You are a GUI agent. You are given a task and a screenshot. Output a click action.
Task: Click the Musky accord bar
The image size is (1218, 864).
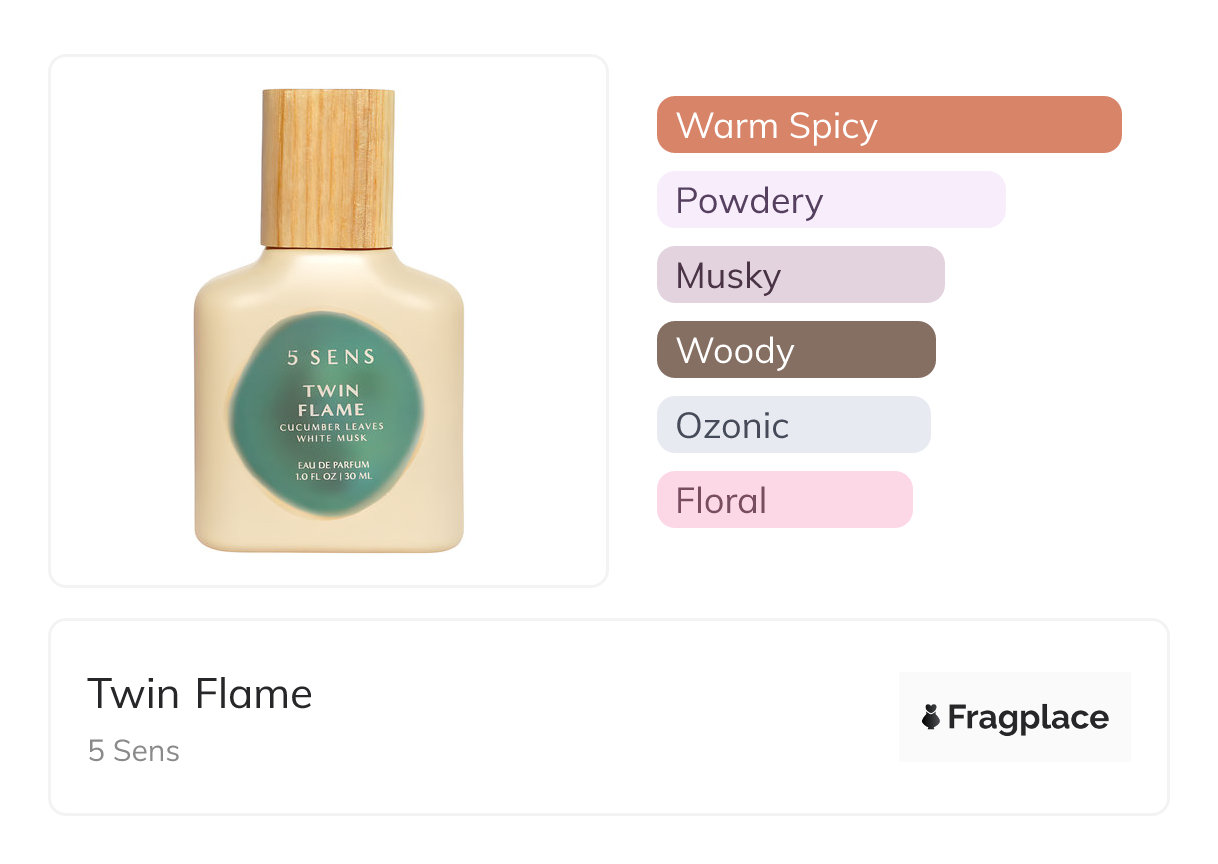click(x=800, y=275)
